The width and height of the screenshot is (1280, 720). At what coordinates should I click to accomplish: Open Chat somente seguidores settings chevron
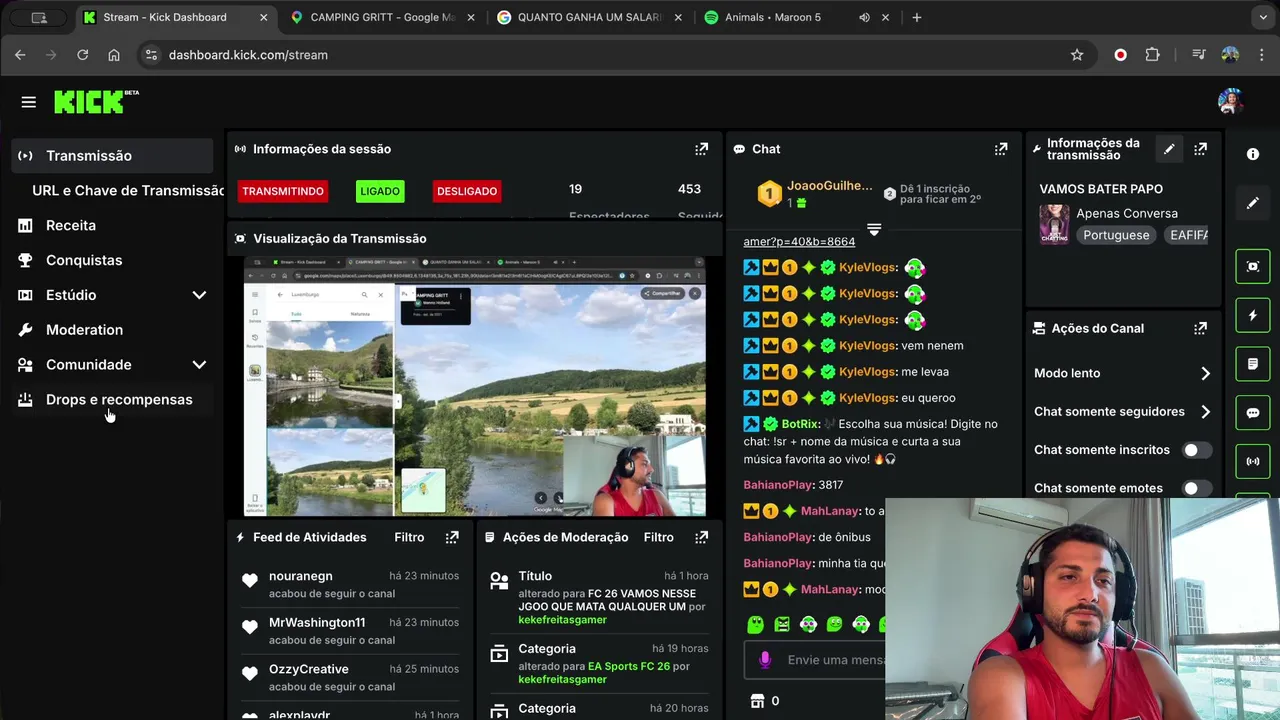[x=1205, y=411]
